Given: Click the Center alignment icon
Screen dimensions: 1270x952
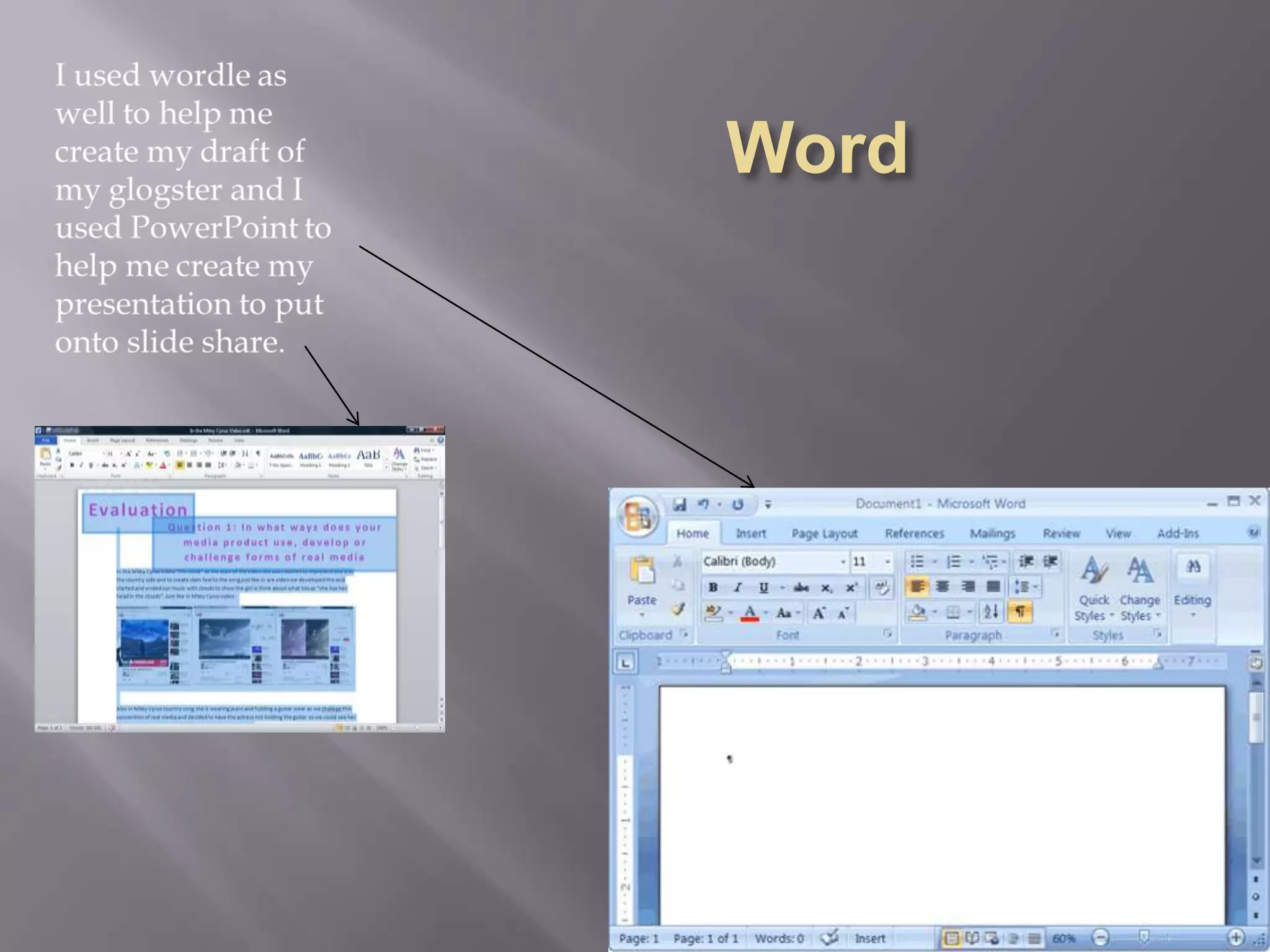Looking at the screenshot, I should [942, 586].
